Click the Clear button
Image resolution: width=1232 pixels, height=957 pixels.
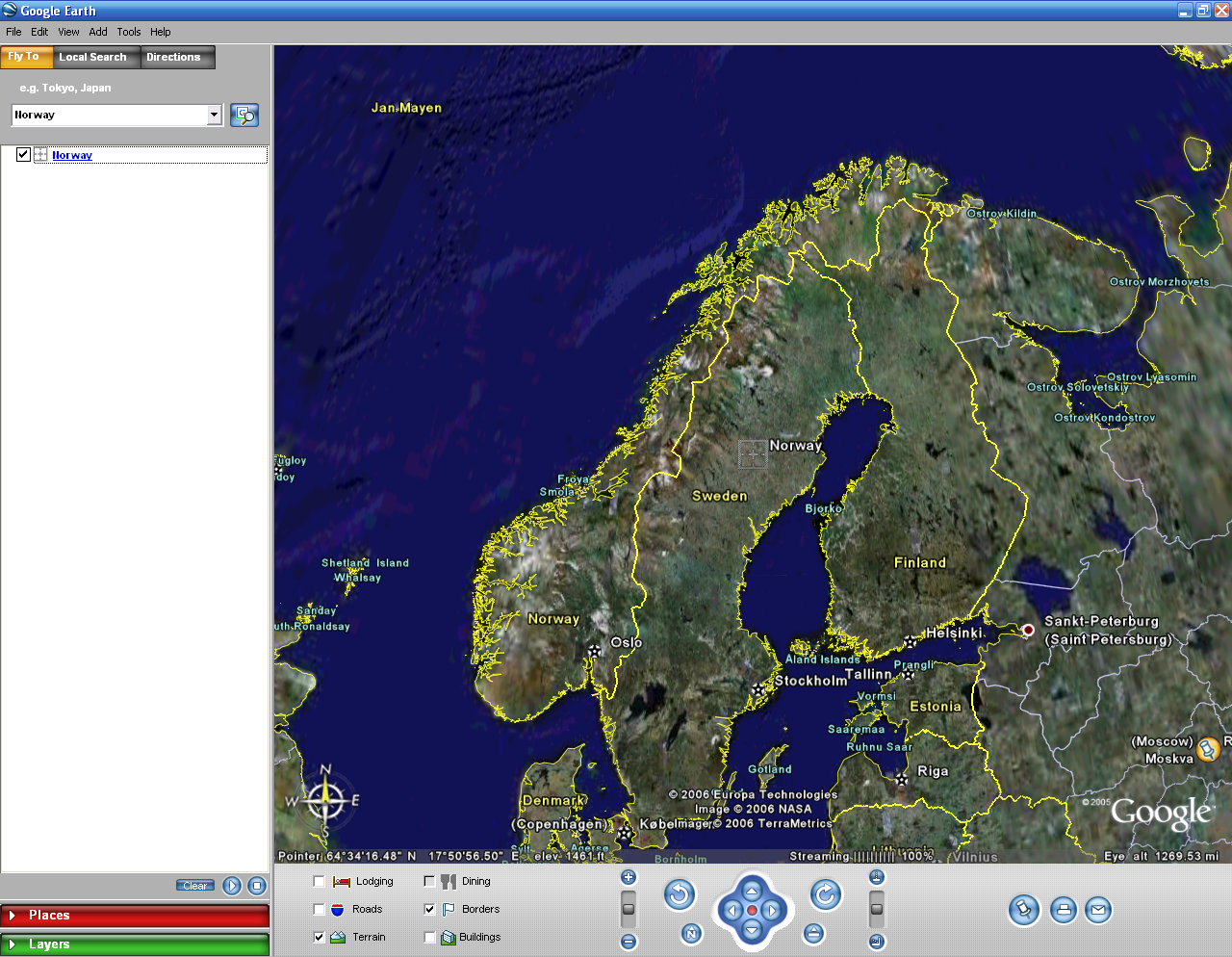[194, 886]
